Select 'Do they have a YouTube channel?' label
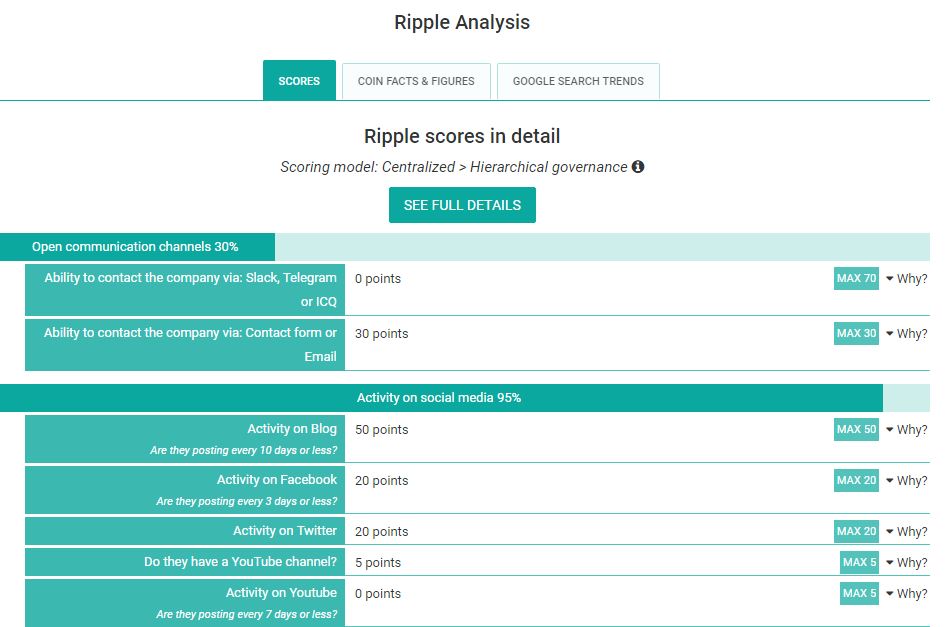Image resolution: width=948 pixels, height=627 pixels. coord(185,562)
